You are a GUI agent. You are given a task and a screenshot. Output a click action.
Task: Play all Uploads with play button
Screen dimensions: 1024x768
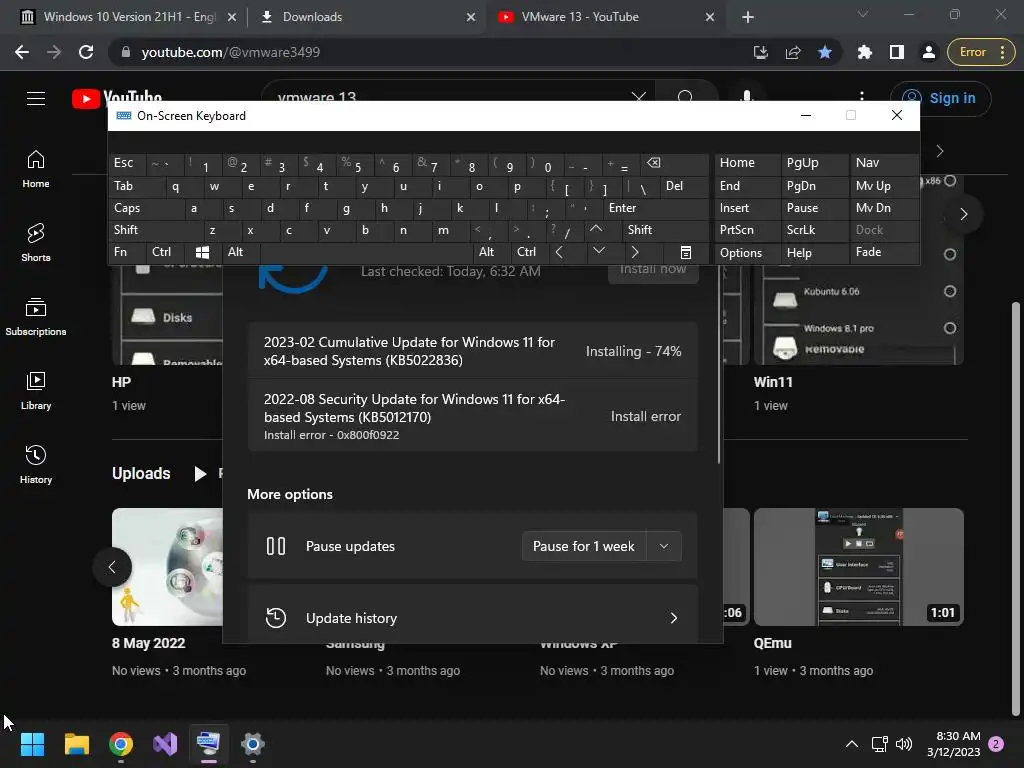[x=200, y=473]
